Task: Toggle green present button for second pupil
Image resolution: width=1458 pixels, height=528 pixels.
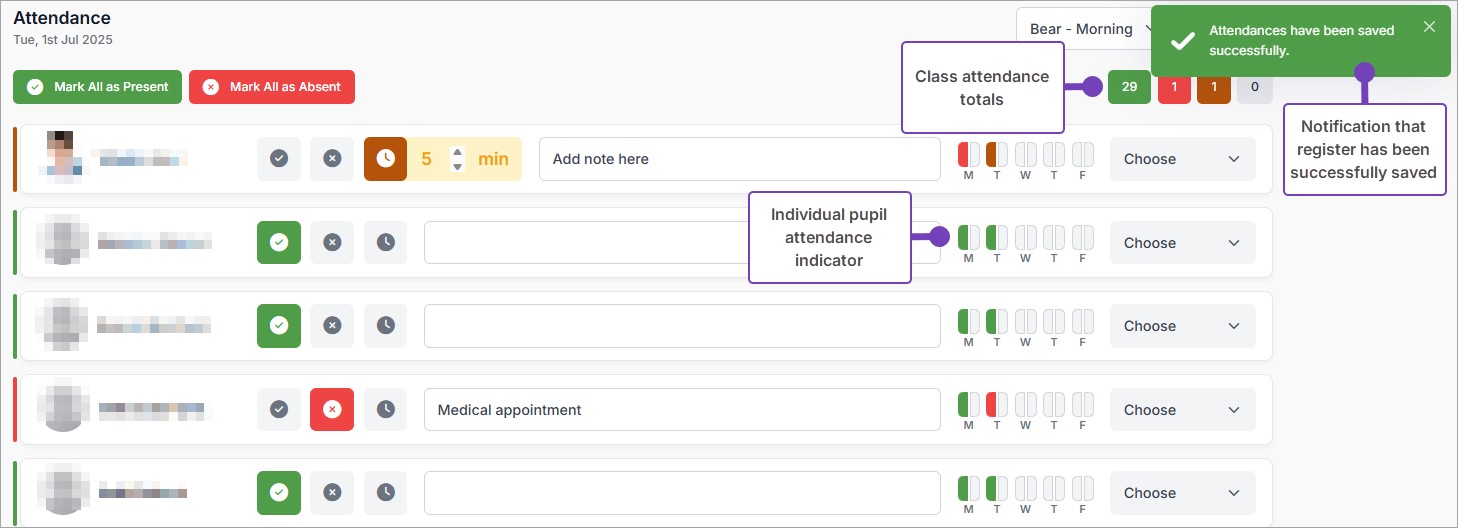Action: pos(279,243)
